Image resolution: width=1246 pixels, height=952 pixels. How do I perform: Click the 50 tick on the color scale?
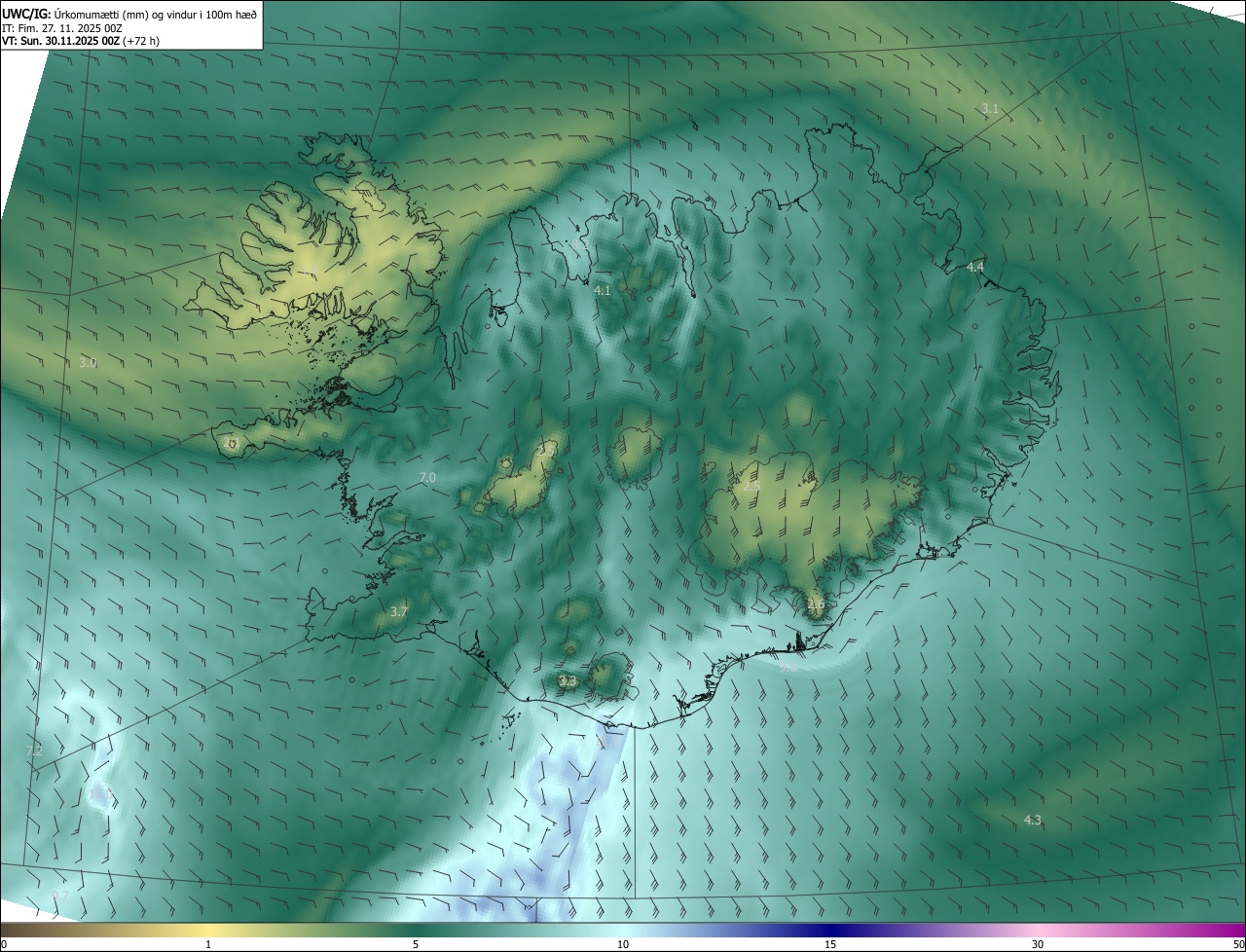pyautogui.click(x=1238, y=944)
